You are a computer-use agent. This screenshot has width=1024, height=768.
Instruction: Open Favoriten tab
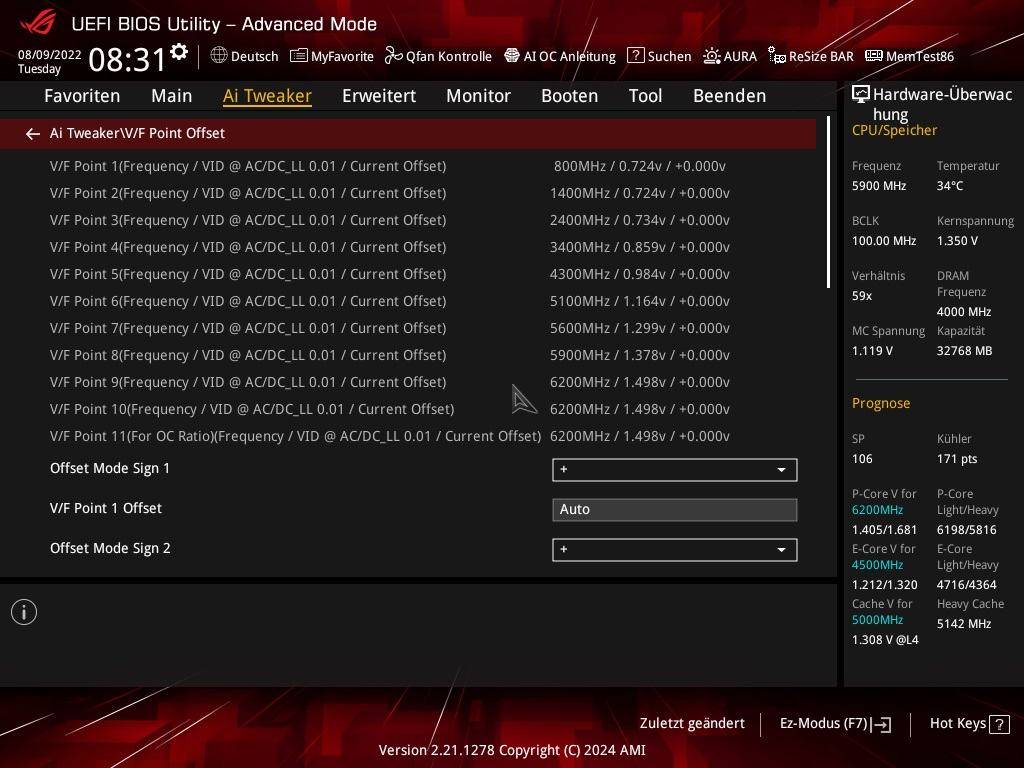click(82, 96)
